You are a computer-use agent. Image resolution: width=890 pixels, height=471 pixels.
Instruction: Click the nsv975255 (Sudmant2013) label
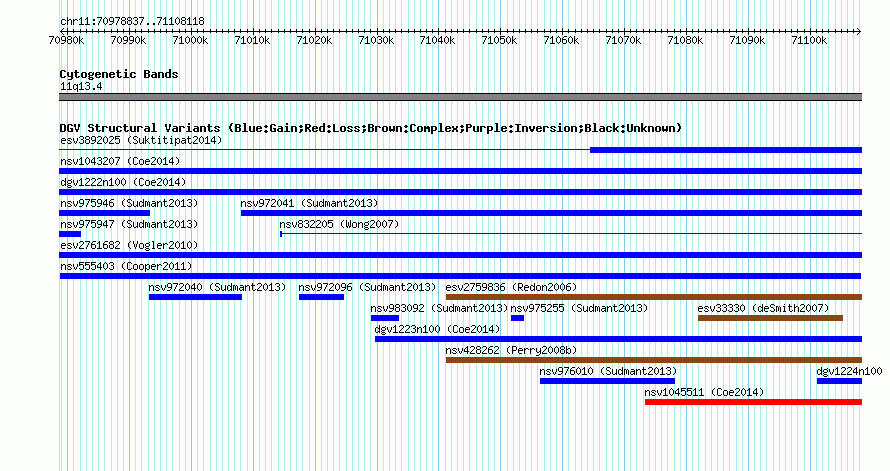(579, 308)
